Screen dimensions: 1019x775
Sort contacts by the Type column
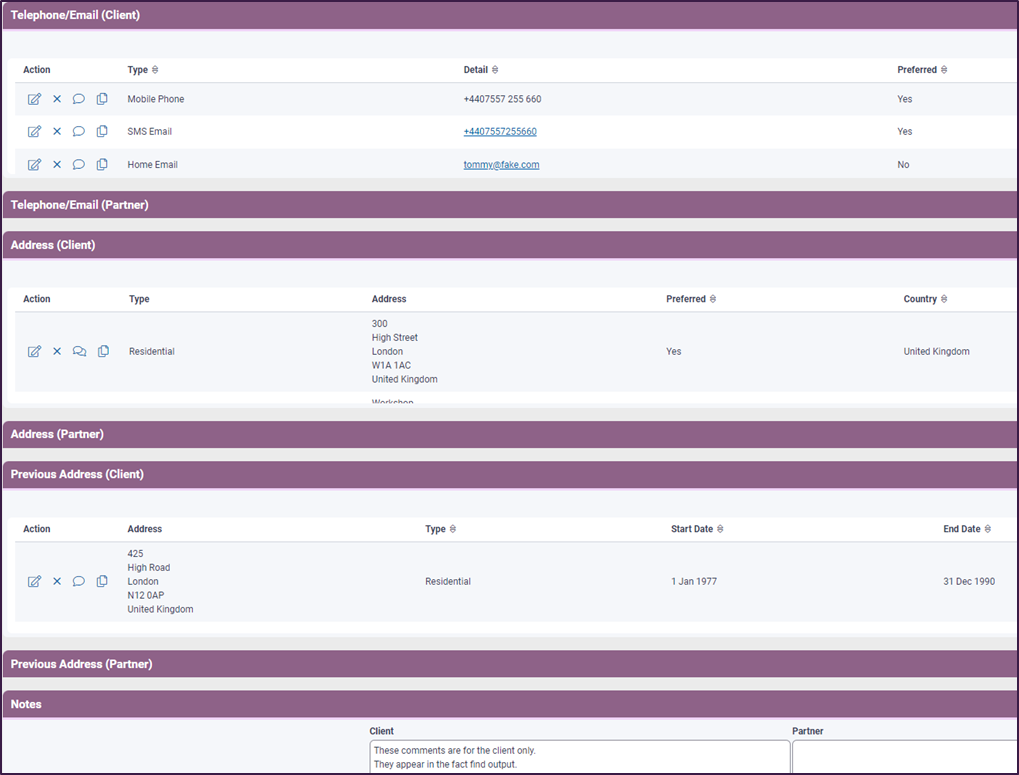(x=153, y=69)
